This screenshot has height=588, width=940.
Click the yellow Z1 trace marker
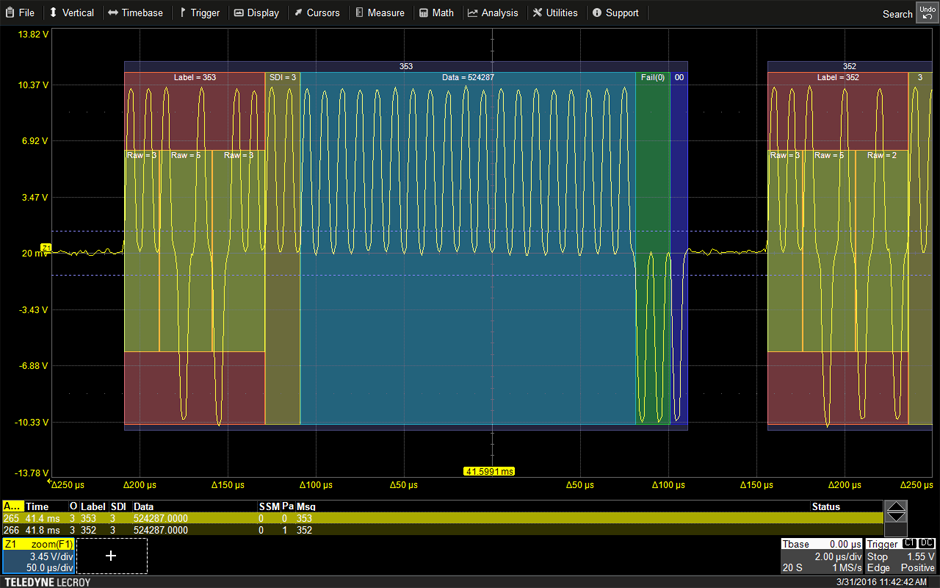46,247
